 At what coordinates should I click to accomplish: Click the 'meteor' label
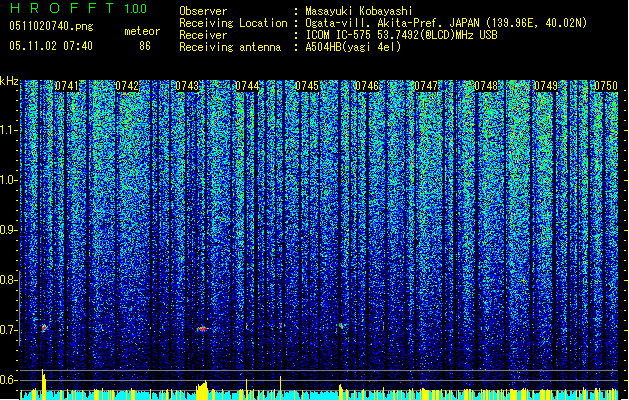(x=142, y=31)
